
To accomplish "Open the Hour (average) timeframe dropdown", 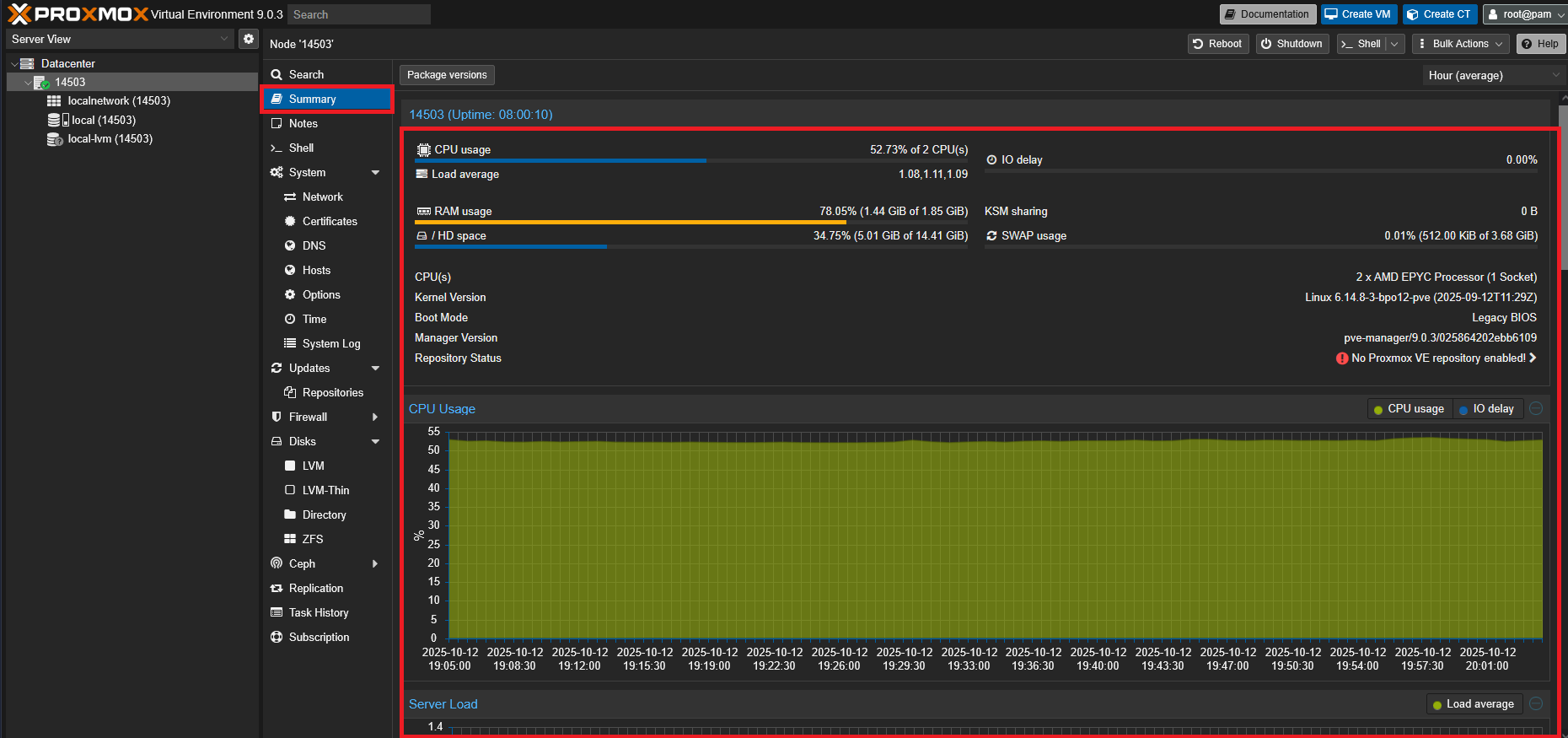I will (1492, 75).
